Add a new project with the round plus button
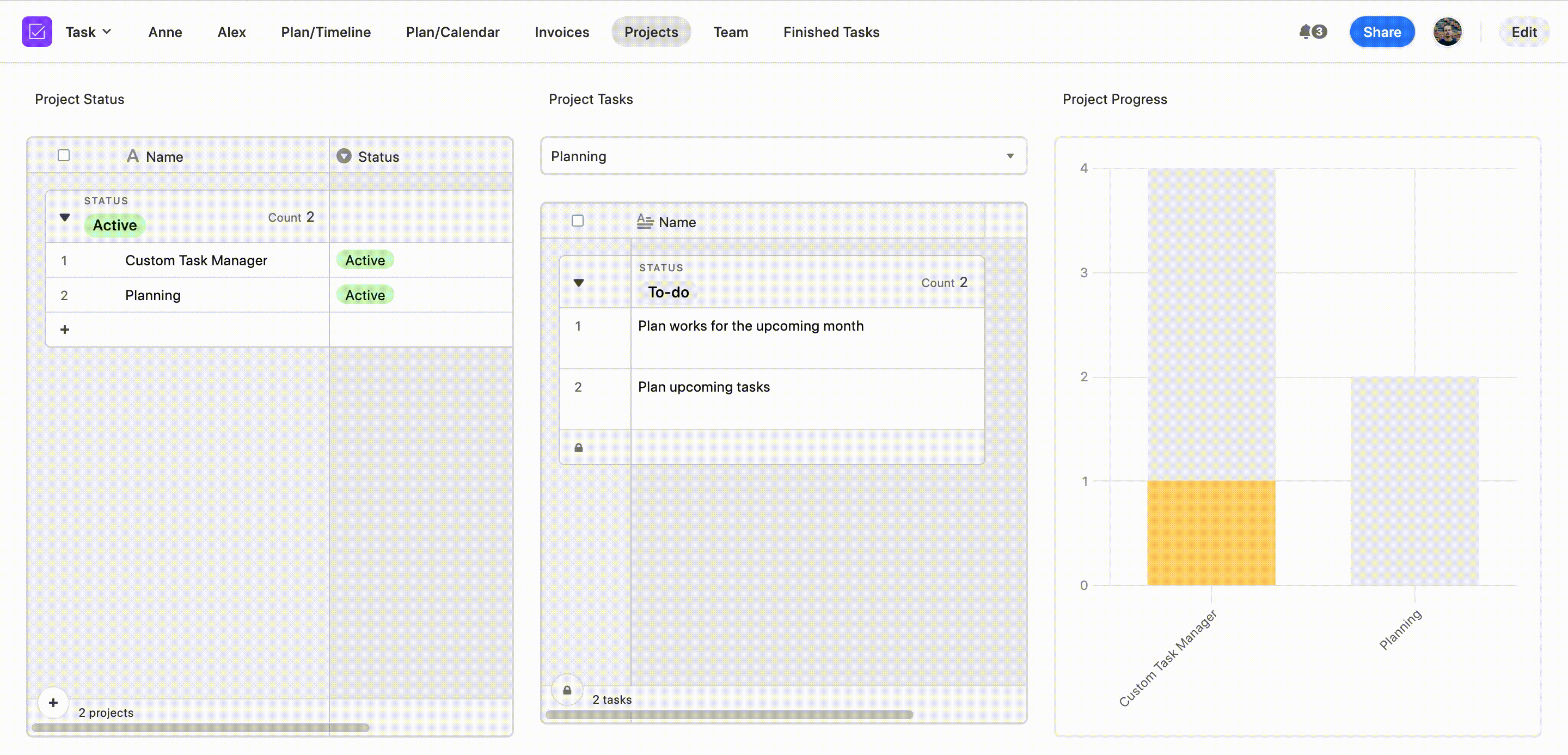 (53, 703)
